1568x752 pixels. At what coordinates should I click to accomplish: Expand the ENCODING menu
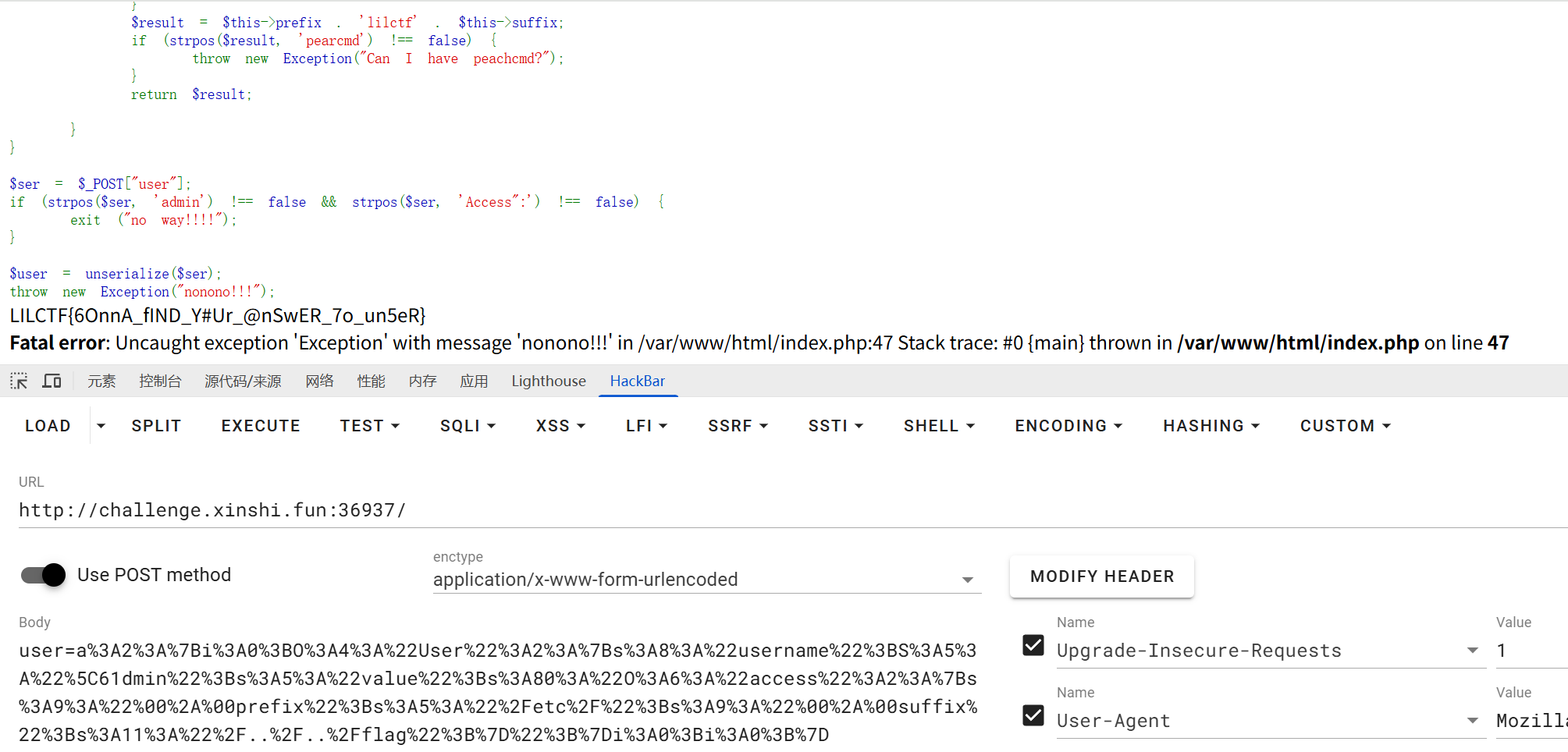tap(1068, 426)
